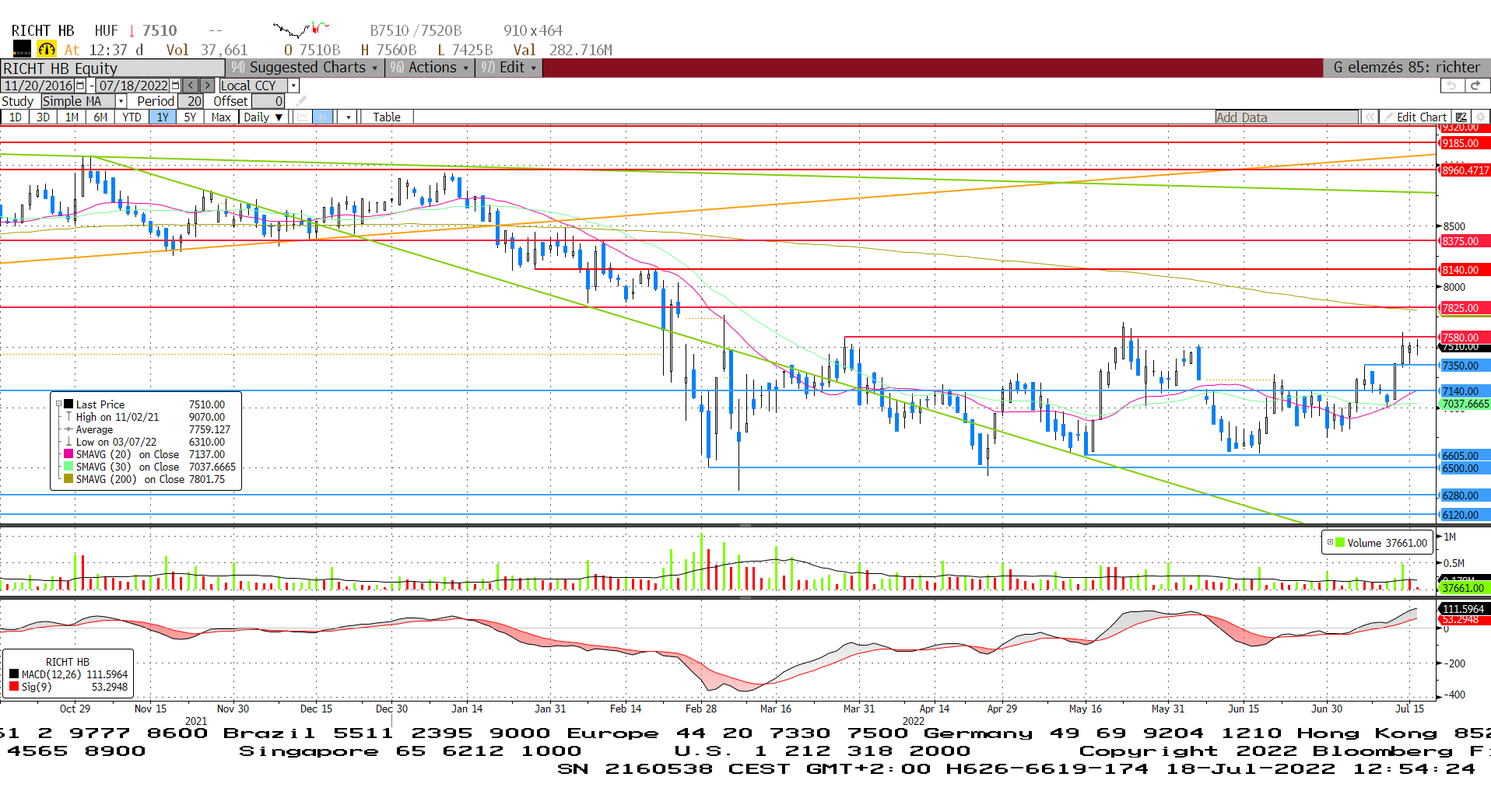Click the Add Data input field
1491x812 pixels.
click(1287, 117)
